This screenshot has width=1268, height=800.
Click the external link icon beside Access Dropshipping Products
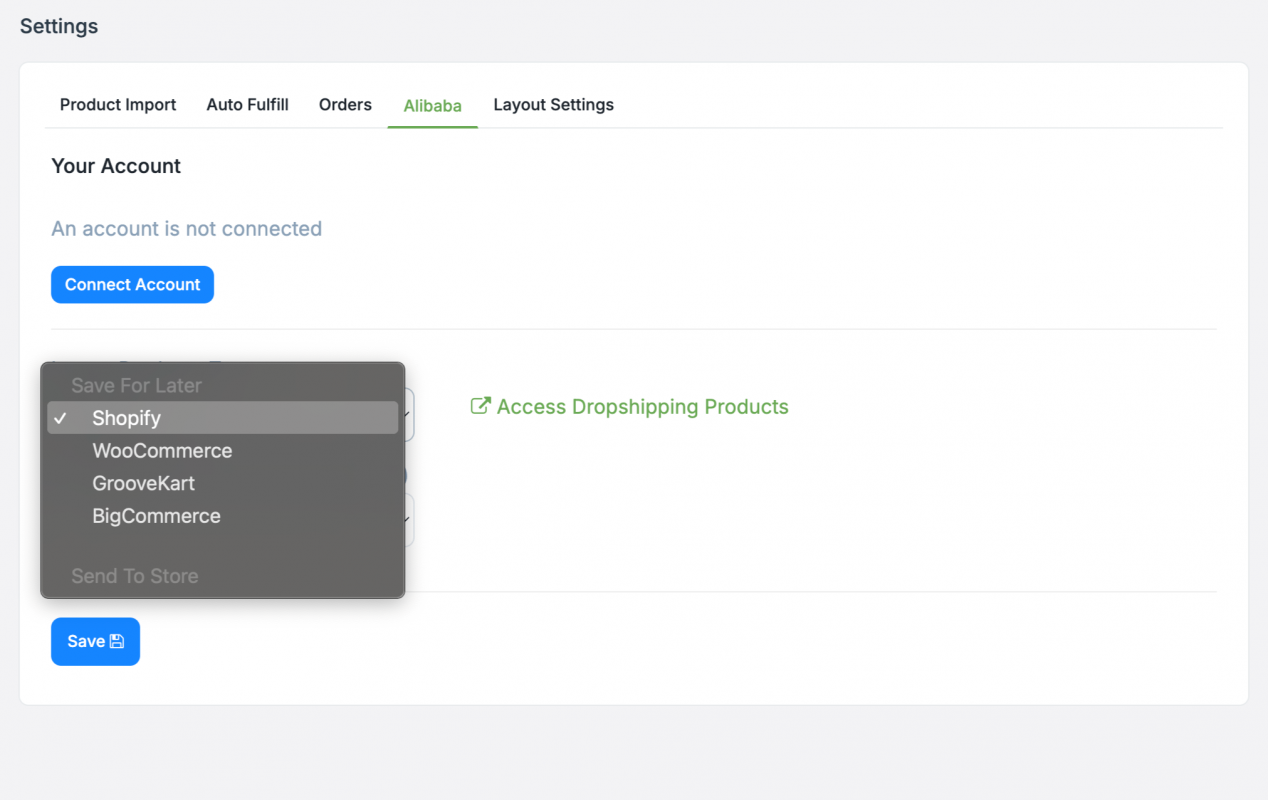[481, 406]
